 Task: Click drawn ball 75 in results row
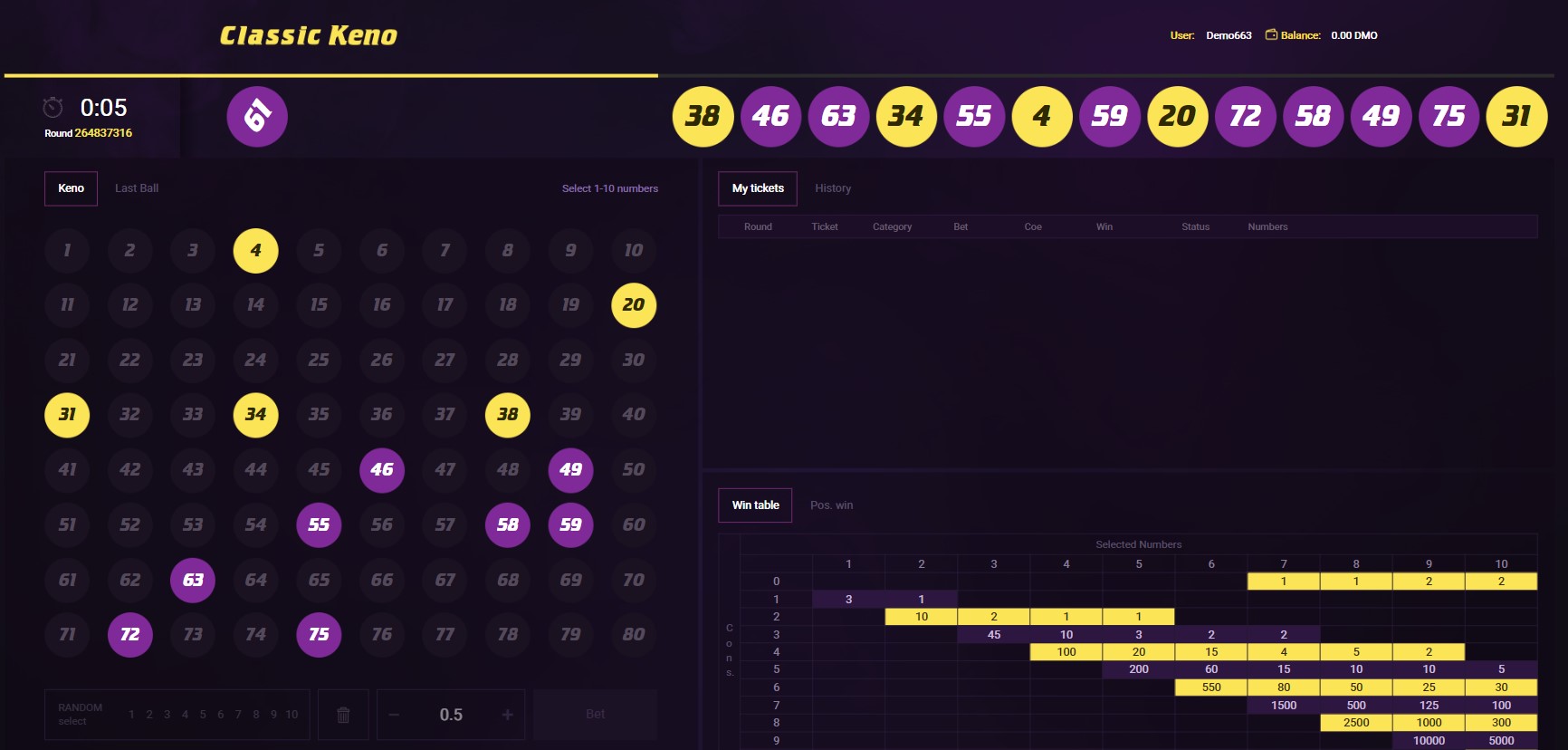pos(1449,116)
